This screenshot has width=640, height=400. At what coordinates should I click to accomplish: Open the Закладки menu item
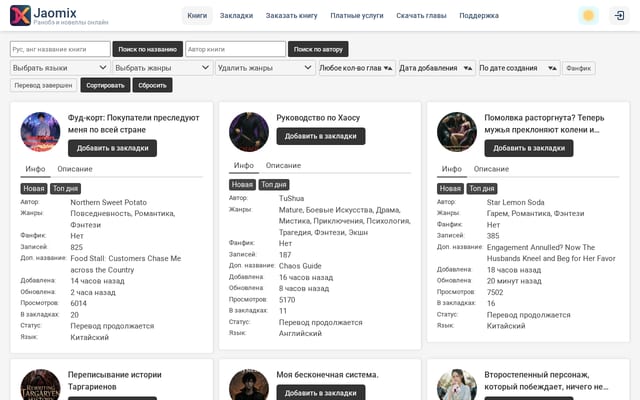pyautogui.click(x=236, y=16)
